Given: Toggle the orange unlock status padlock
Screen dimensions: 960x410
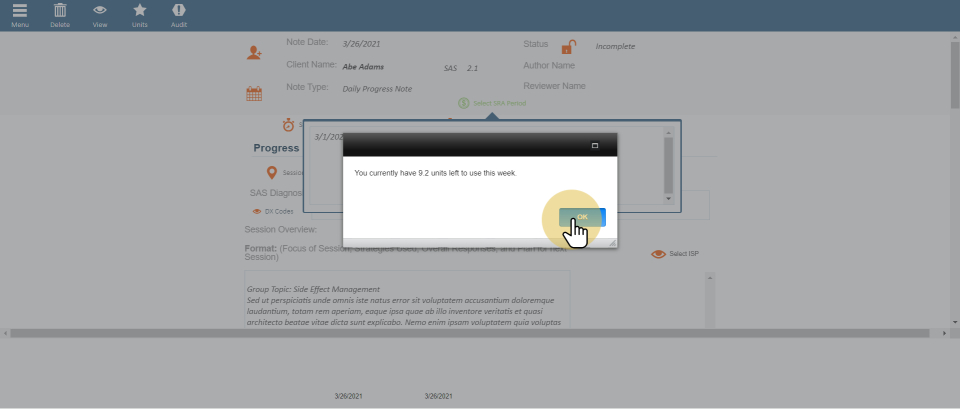Looking at the screenshot, I should pos(568,47).
